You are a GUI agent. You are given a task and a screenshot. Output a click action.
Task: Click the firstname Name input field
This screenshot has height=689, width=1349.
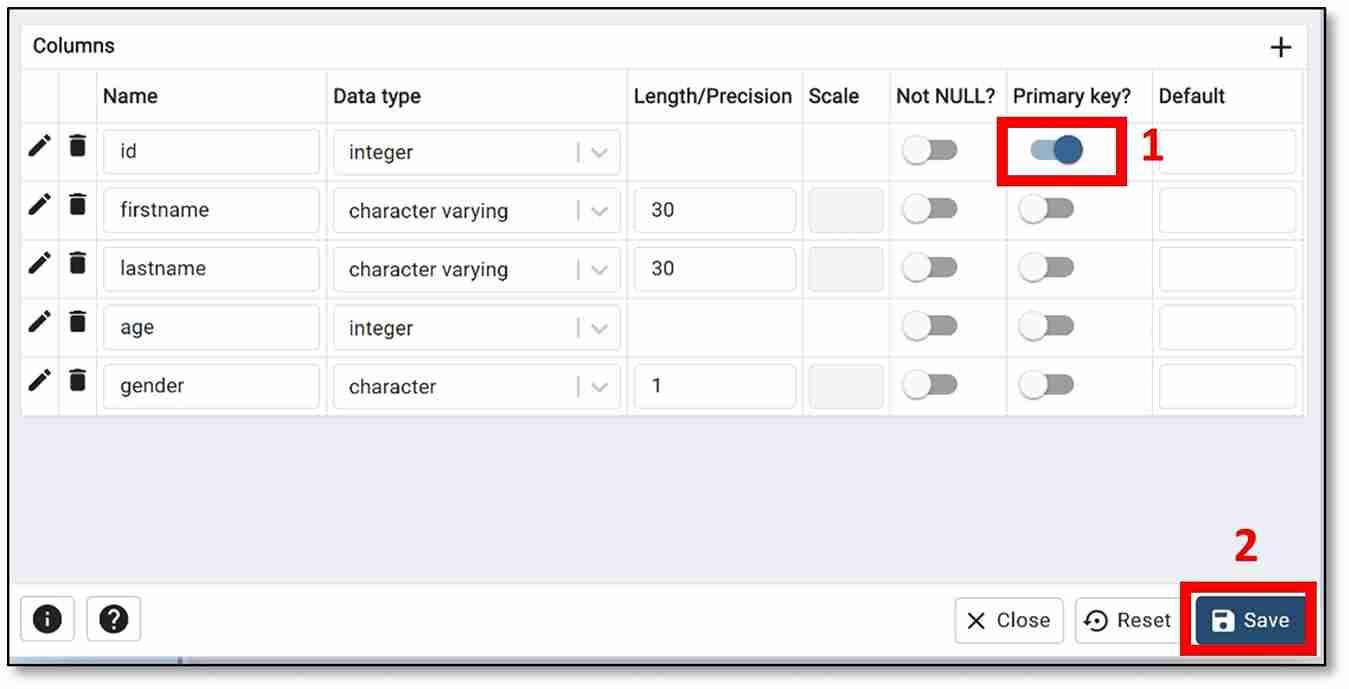211,211
